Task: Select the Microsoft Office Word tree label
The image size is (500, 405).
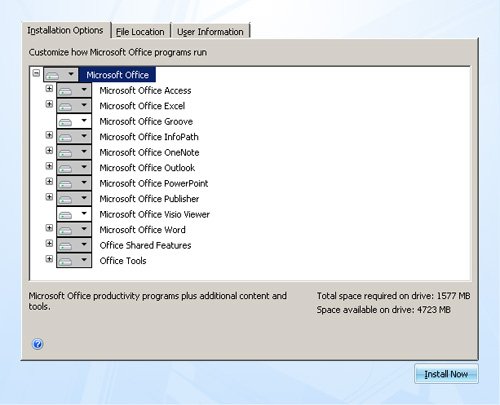Action: click(142, 230)
